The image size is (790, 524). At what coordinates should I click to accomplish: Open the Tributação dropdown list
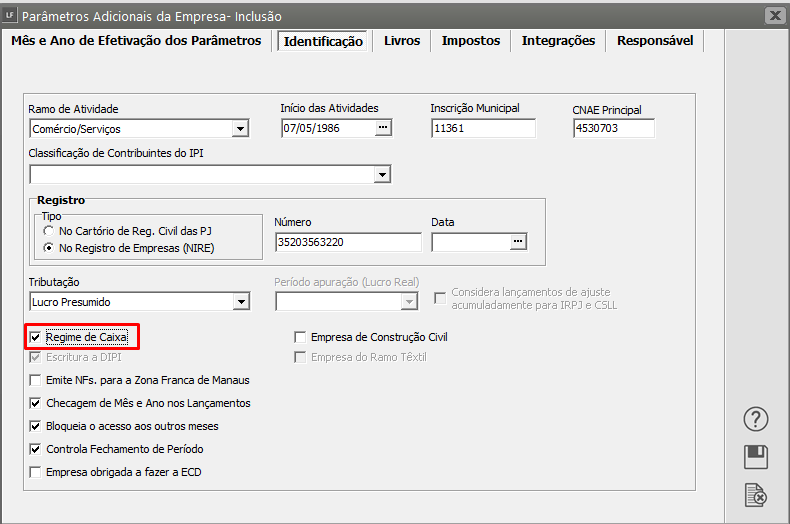(240, 302)
